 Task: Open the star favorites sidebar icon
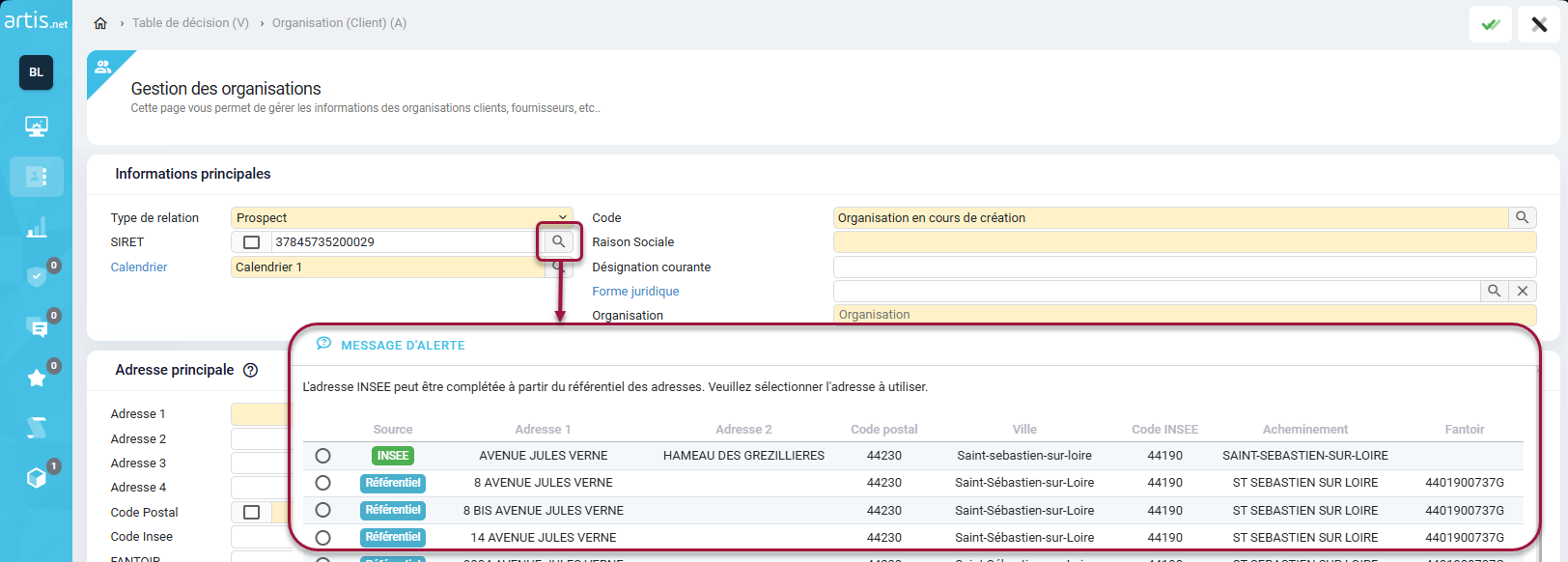click(37, 378)
